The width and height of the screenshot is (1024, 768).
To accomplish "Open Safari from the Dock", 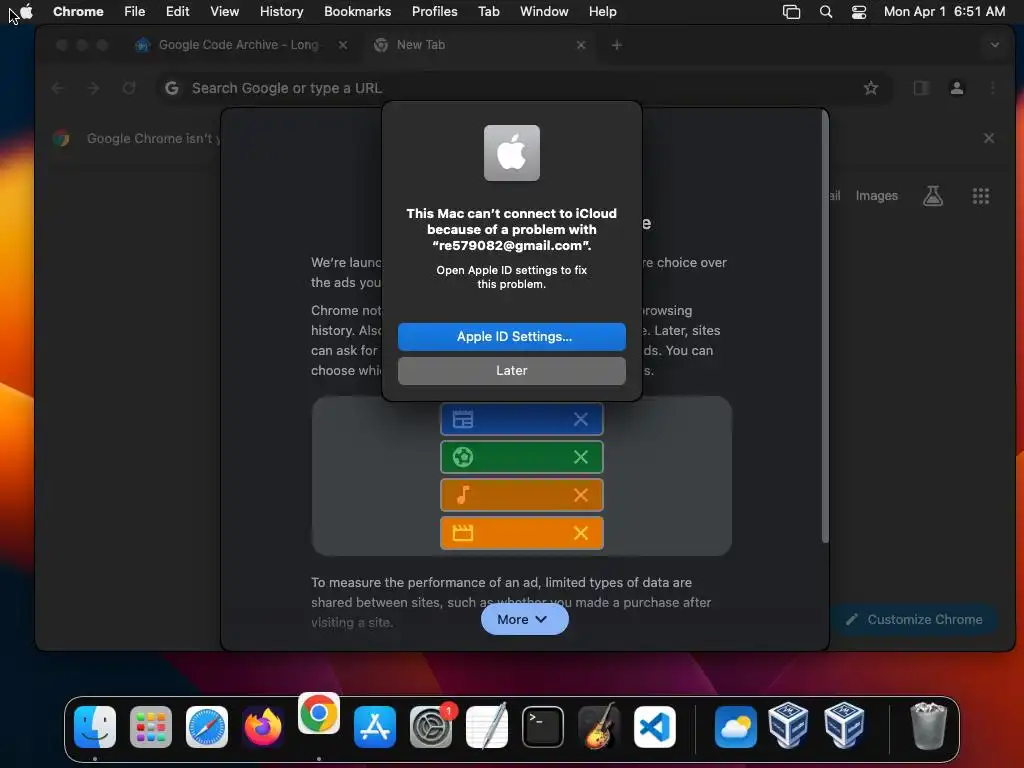I will pos(207,727).
